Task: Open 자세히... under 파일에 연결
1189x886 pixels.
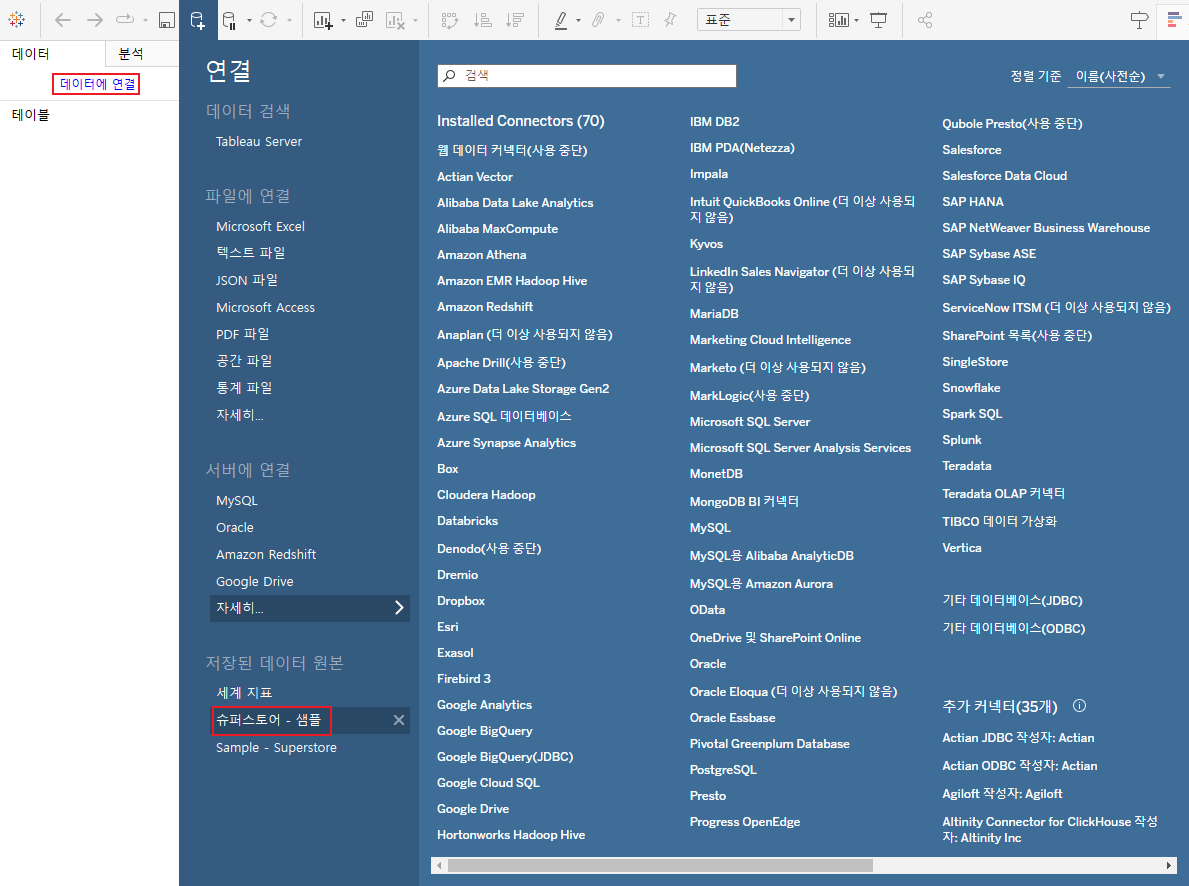Action: click(x=240, y=414)
